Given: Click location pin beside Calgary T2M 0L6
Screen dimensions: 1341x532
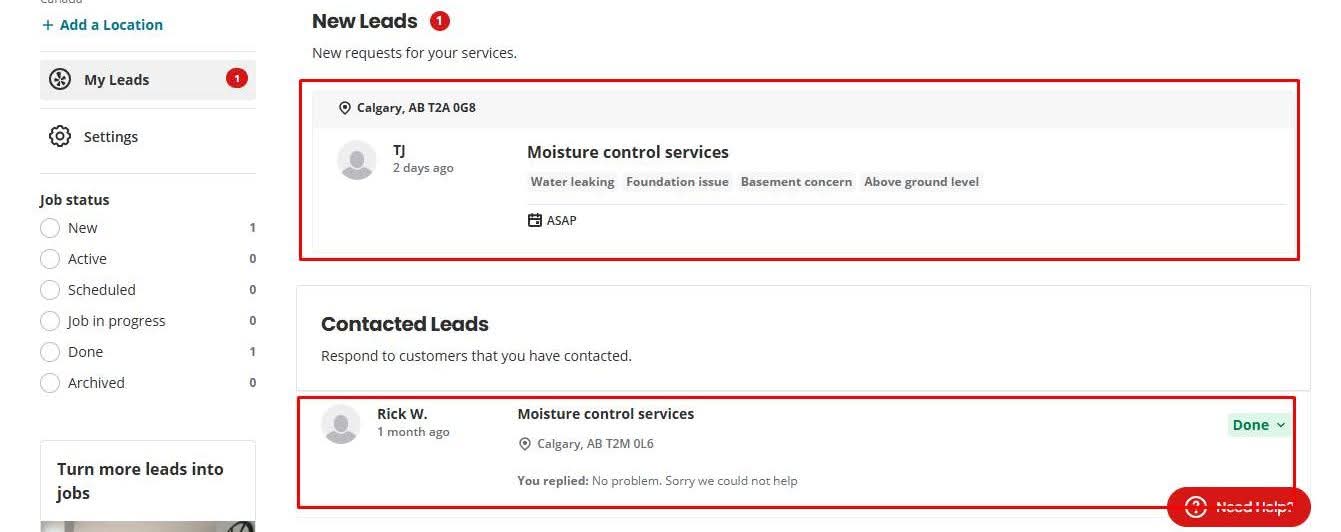Looking at the screenshot, I should coord(525,444).
